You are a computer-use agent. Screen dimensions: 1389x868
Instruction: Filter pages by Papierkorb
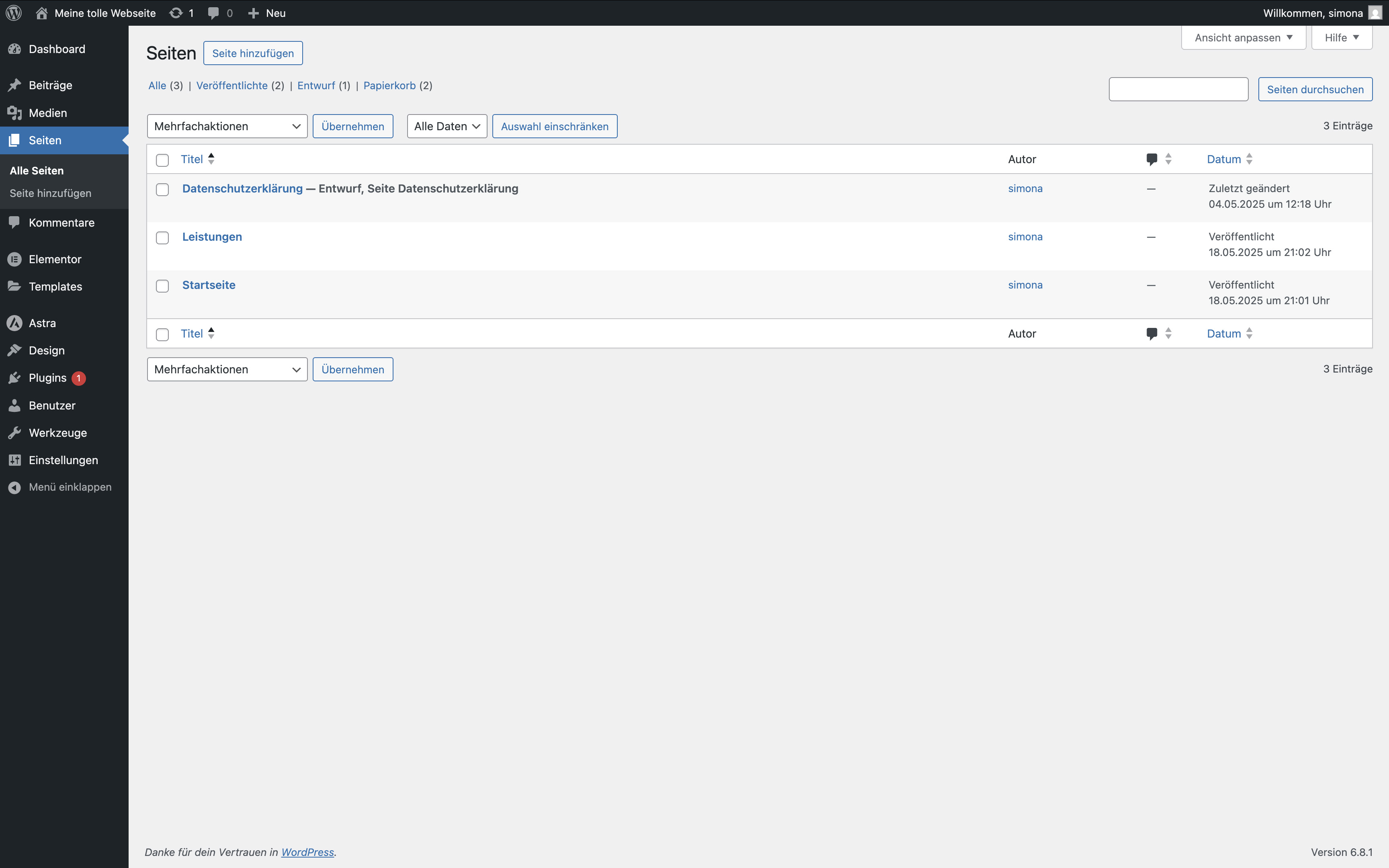pyautogui.click(x=389, y=86)
